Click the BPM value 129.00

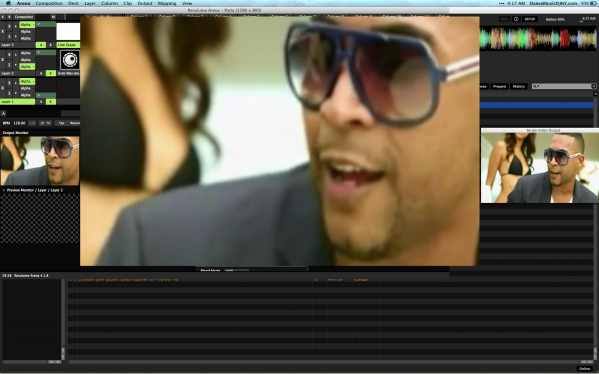click(x=19, y=123)
